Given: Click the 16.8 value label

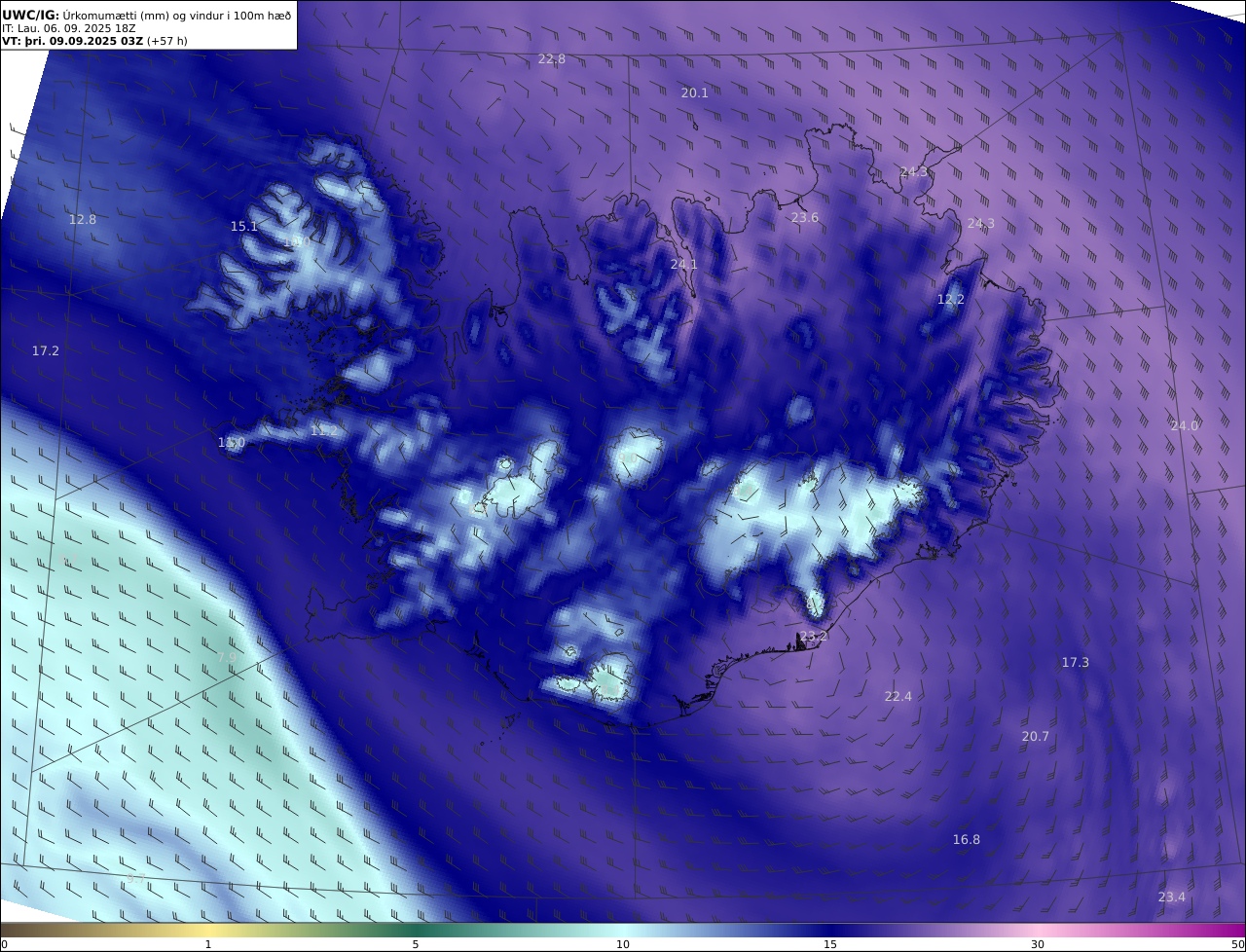Looking at the screenshot, I should (967, 840).
